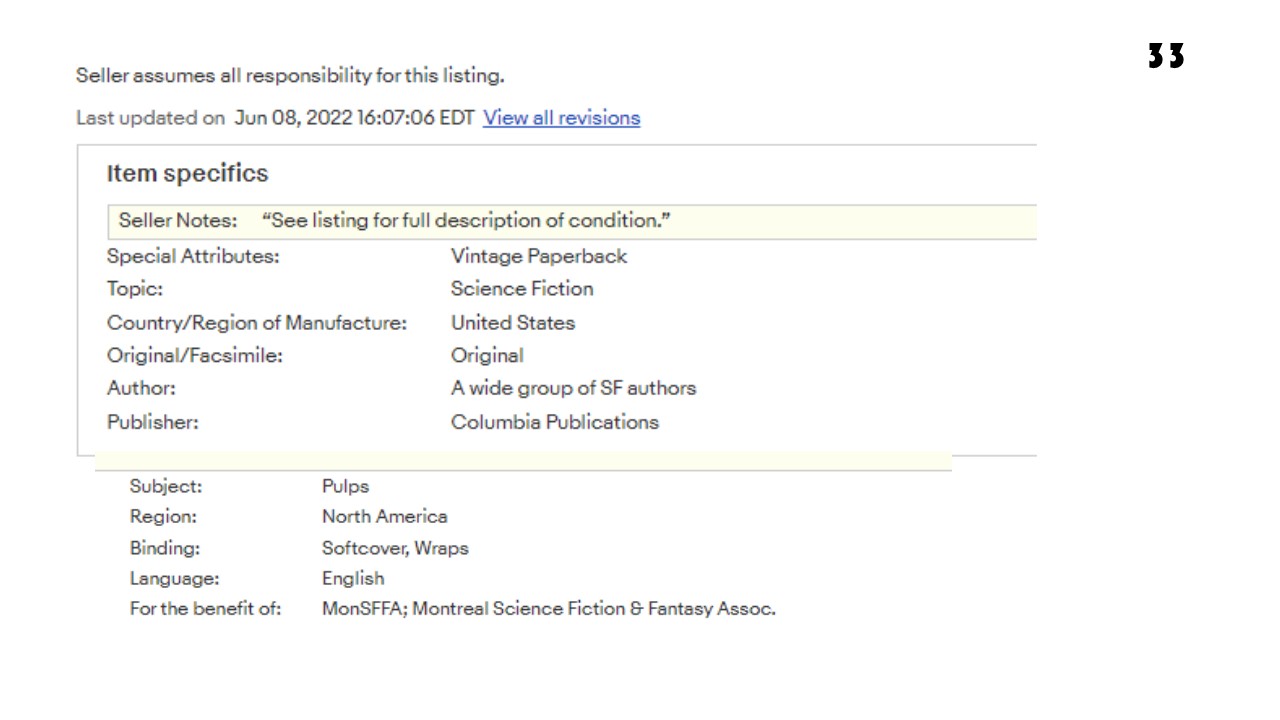Viewport: 1280px width, 720px height.
Task: Click the Special Attributes label
Action: (193, 256)
